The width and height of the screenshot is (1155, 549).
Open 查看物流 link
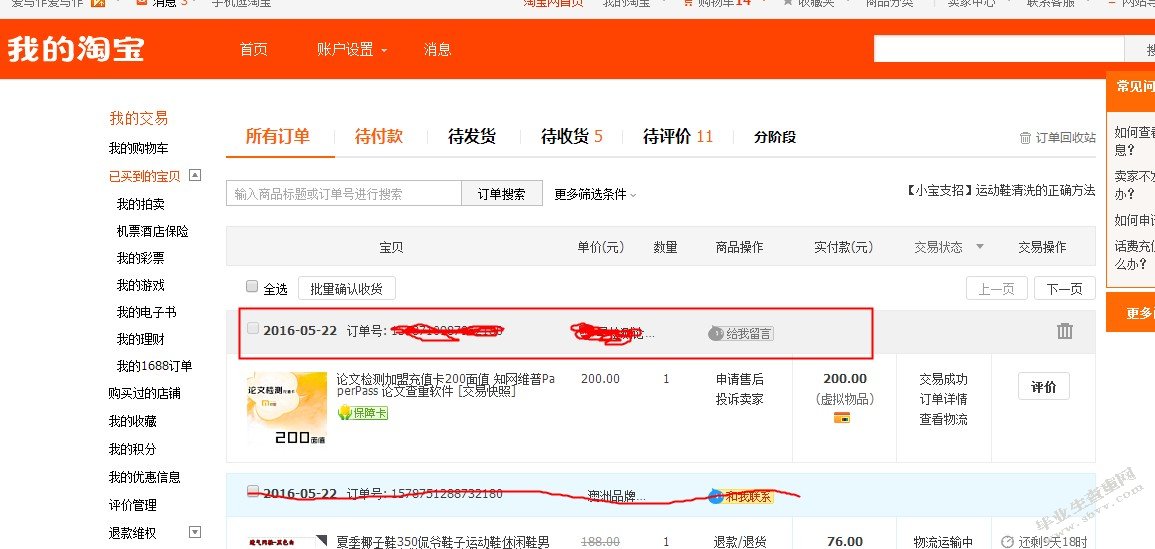pyautogui.click(x=944, y=420)
